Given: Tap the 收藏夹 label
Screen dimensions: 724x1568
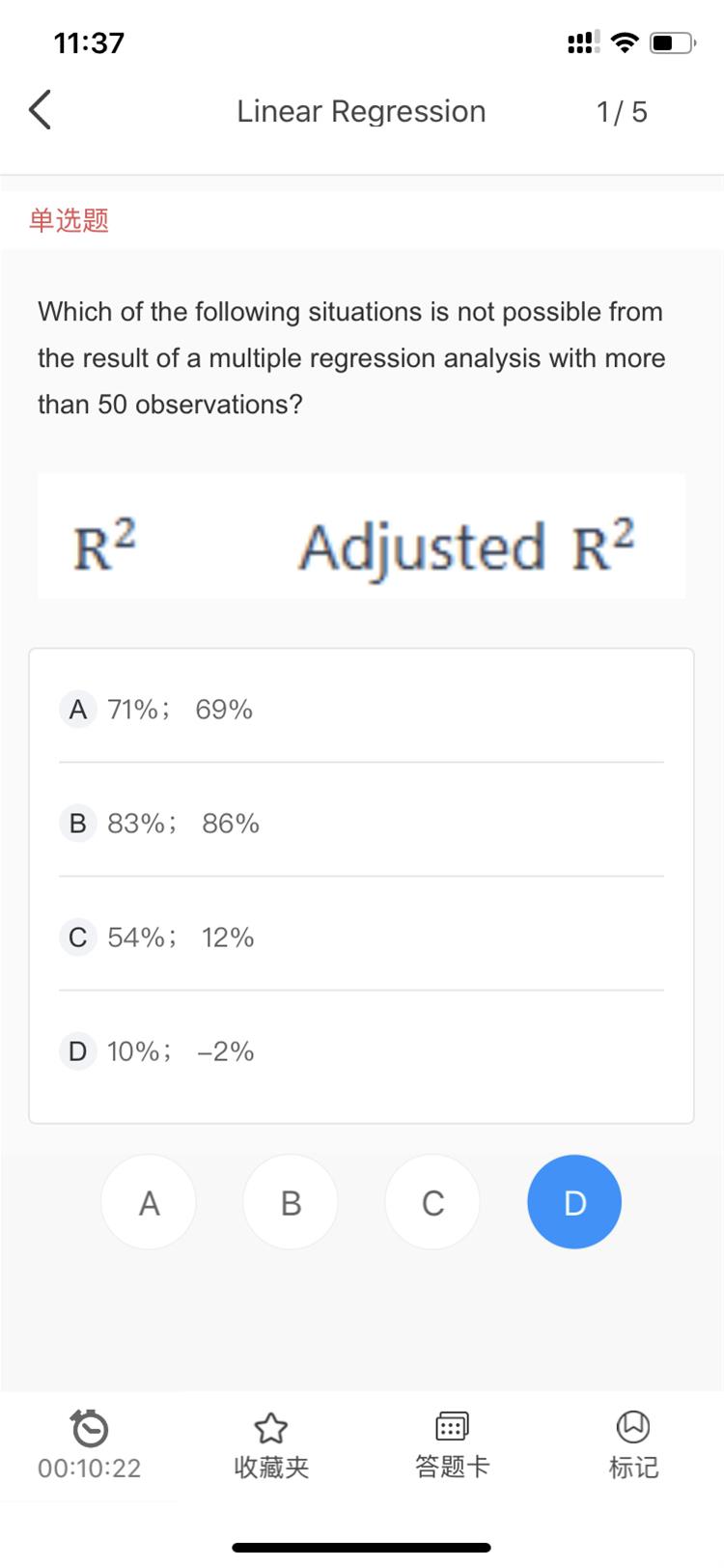Looking at the screenshot, I should (271, 1468).
